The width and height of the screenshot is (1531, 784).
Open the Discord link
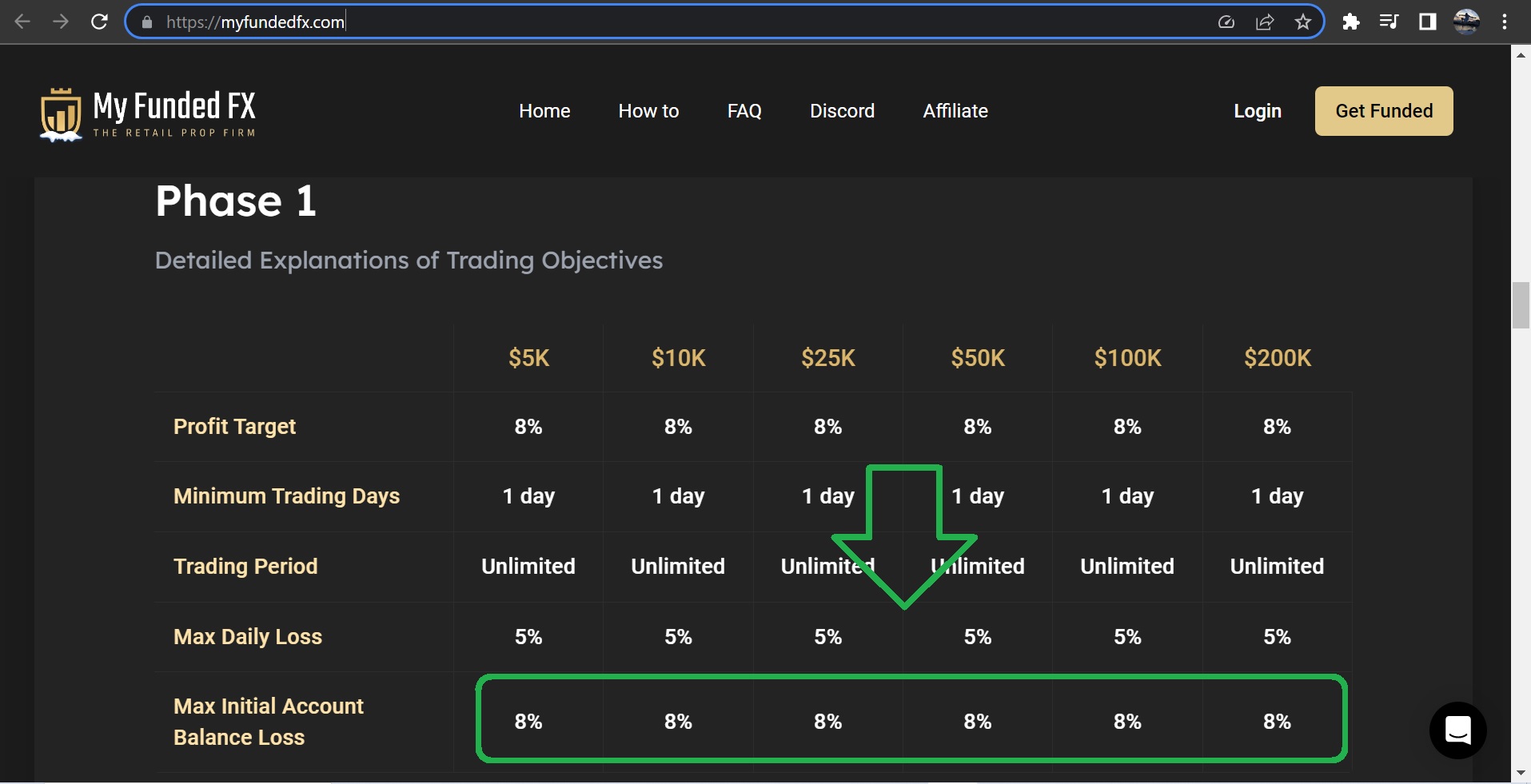pos(842,111)
